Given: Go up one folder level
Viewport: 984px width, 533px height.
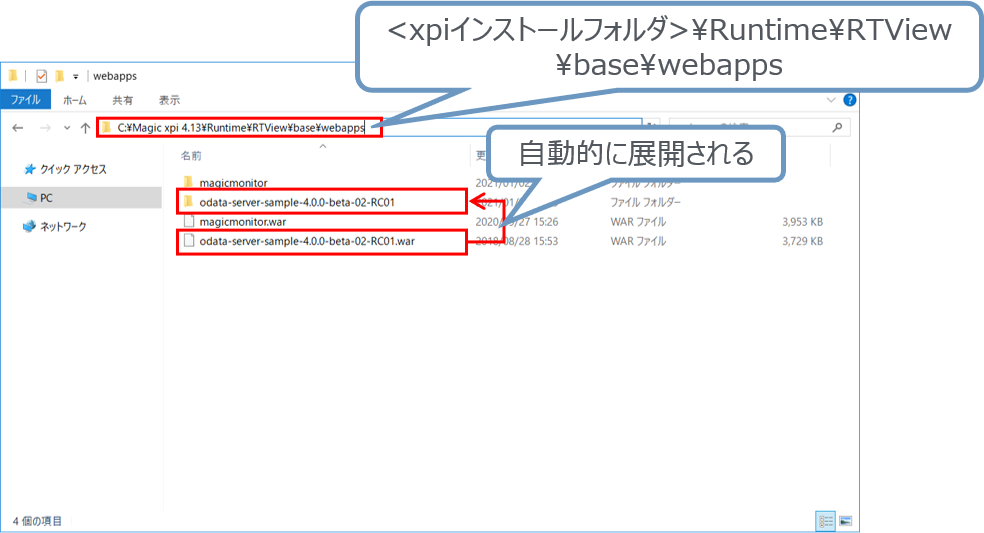Looking at the screenshot, I should tap(85, 128).
